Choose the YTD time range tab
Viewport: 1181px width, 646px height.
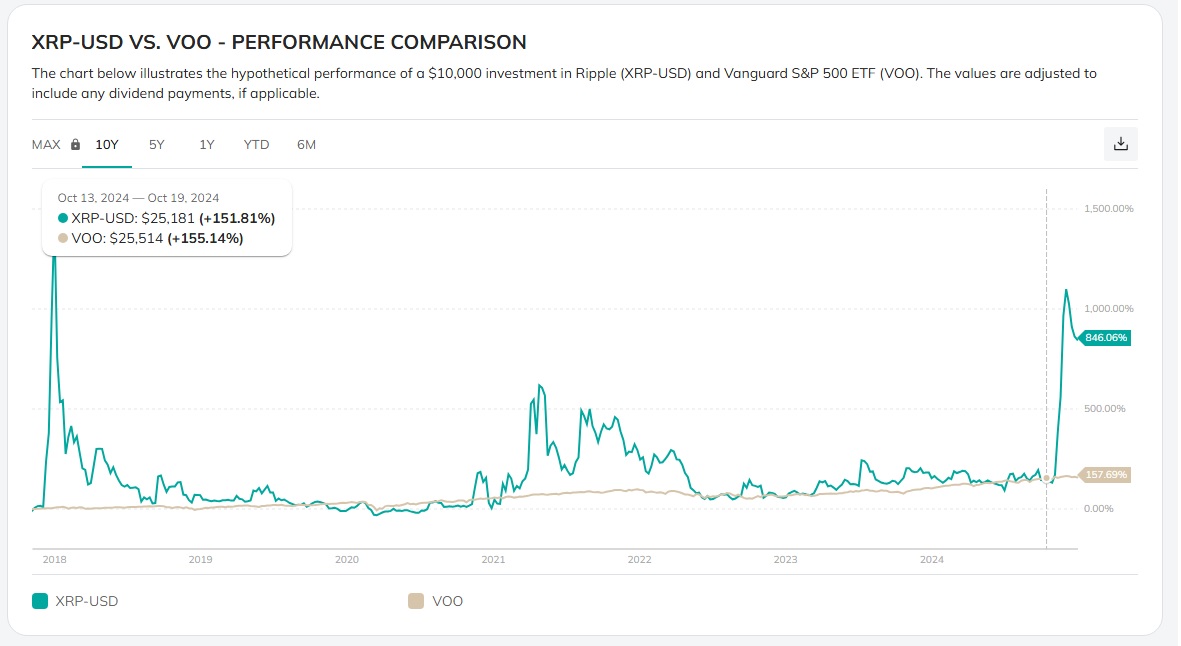click(256, 145)
